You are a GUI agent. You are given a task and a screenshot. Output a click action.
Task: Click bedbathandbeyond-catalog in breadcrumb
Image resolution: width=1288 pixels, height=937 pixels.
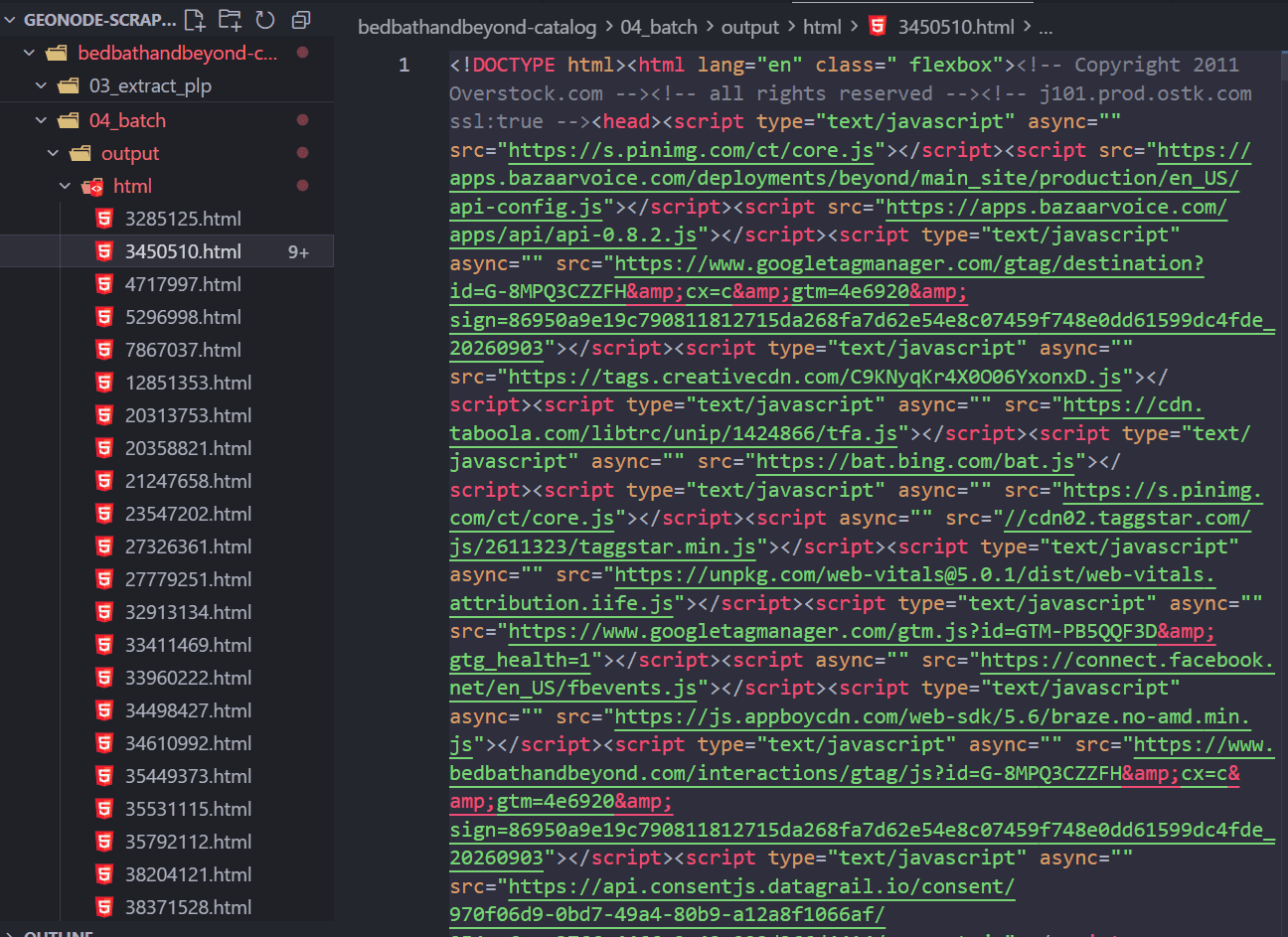click(477, 27)
